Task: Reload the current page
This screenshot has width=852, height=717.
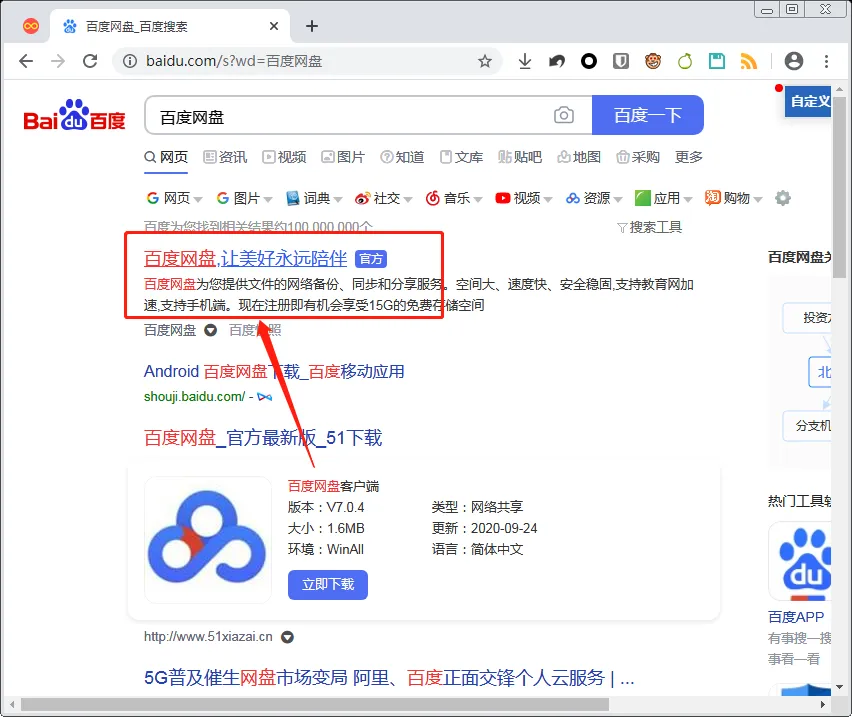Action: tap(90, 61)
